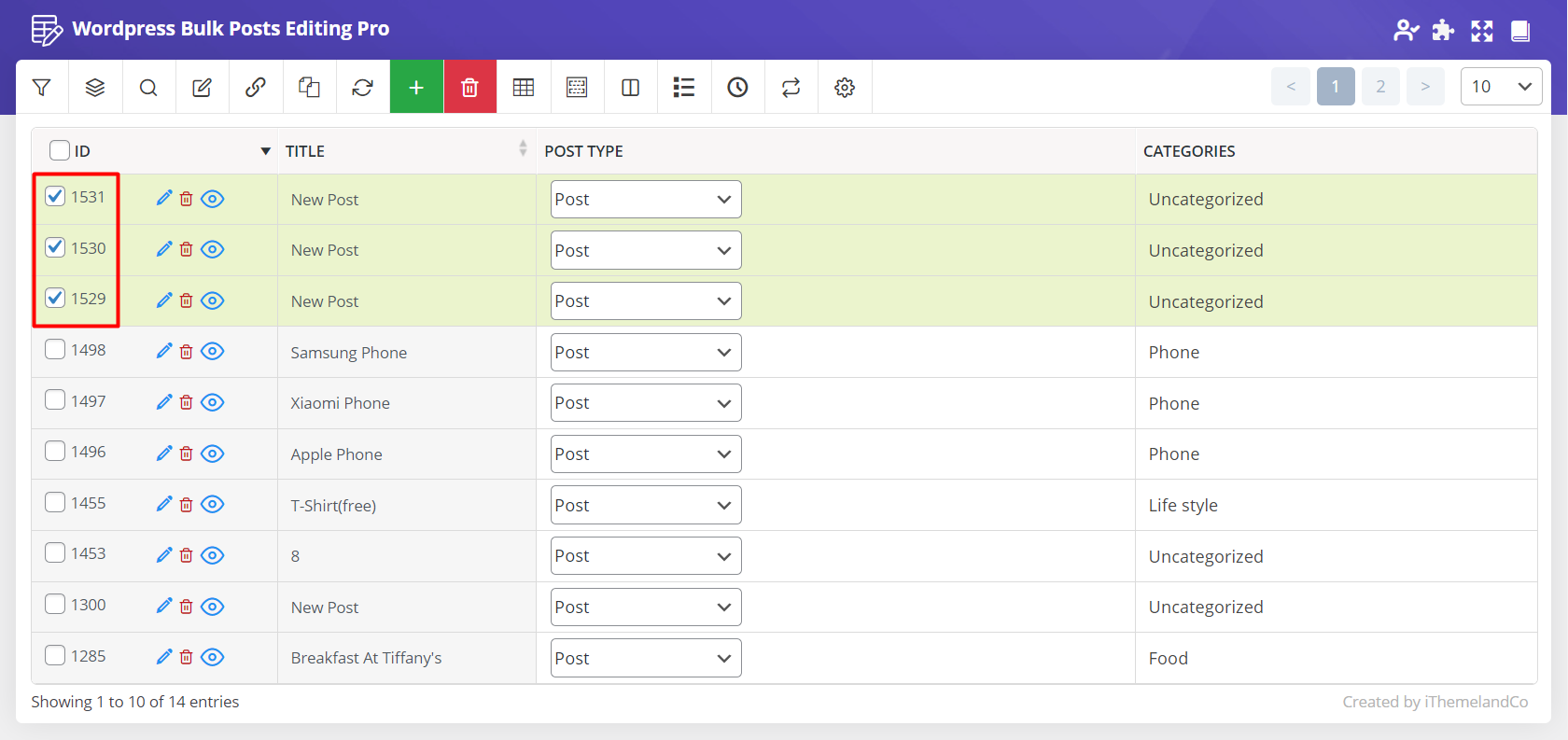Check the checkbox for post 1497

point(56,400)
